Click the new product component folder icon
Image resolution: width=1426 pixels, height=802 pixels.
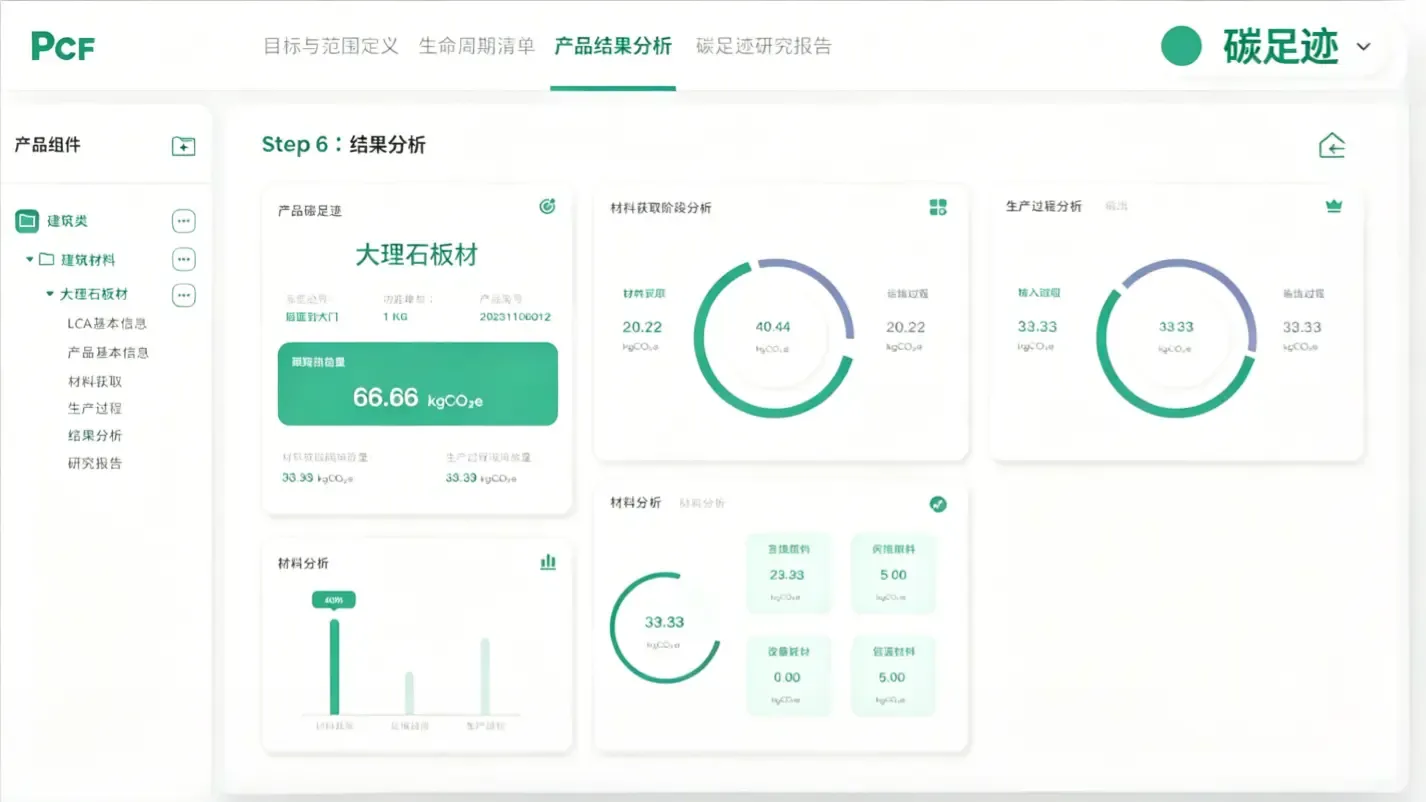click(183, 145)
